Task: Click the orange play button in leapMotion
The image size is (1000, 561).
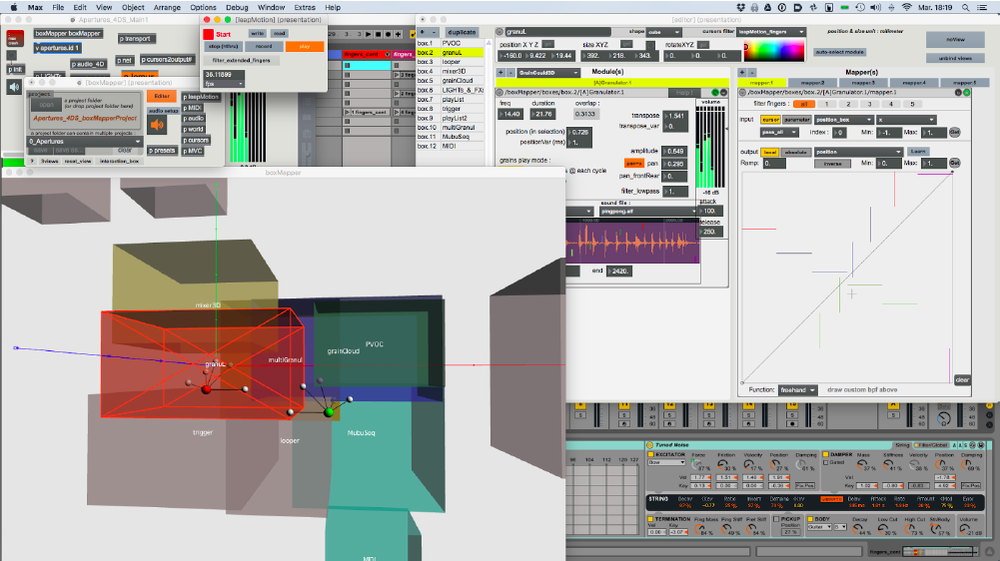Action: [x=305, y=47]
